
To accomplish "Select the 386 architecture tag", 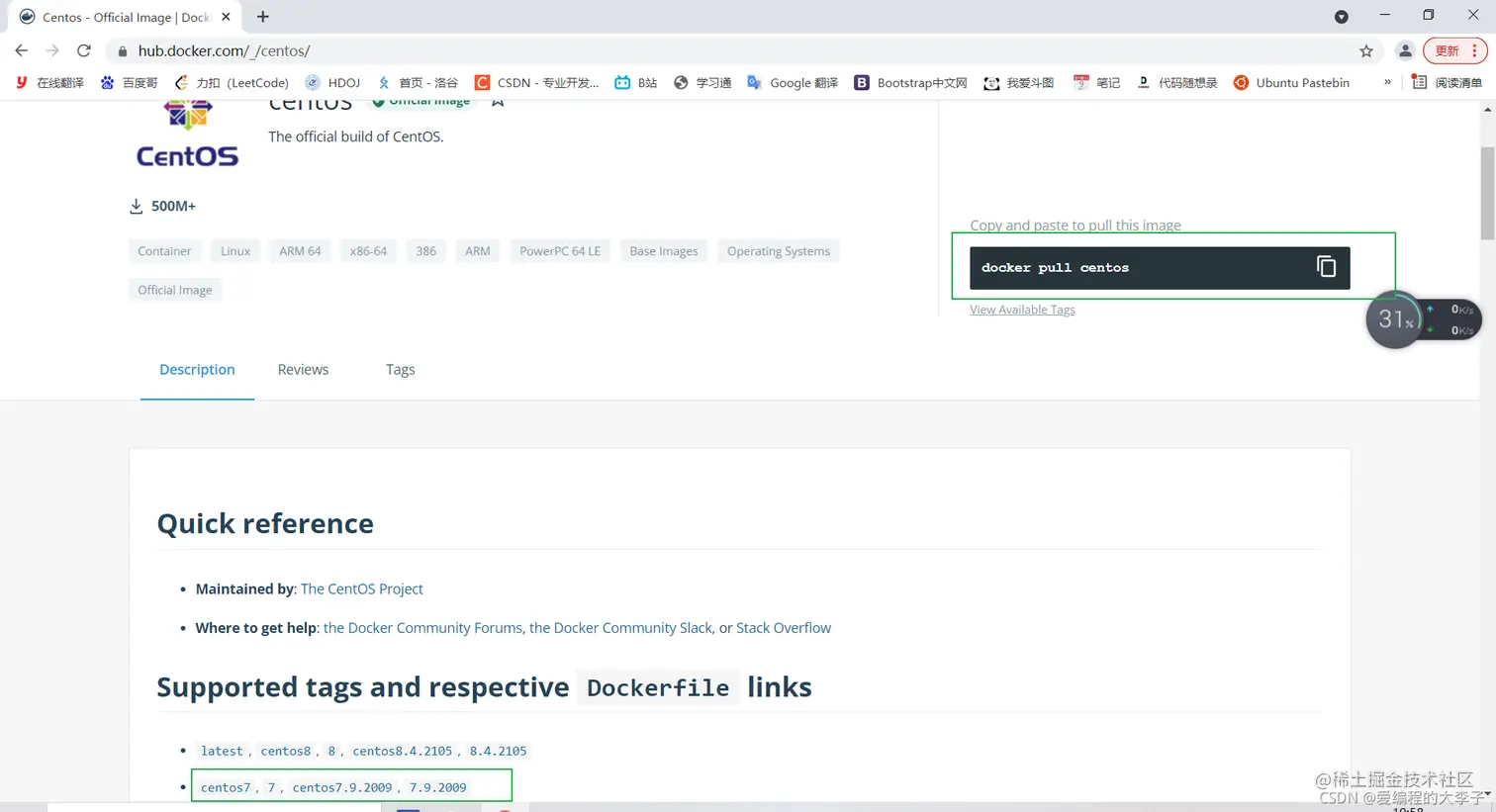I will tap(426, 251).
